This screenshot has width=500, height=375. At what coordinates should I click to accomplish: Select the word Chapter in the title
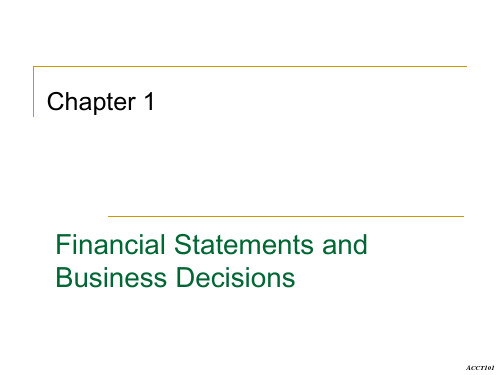pos(91,102)
